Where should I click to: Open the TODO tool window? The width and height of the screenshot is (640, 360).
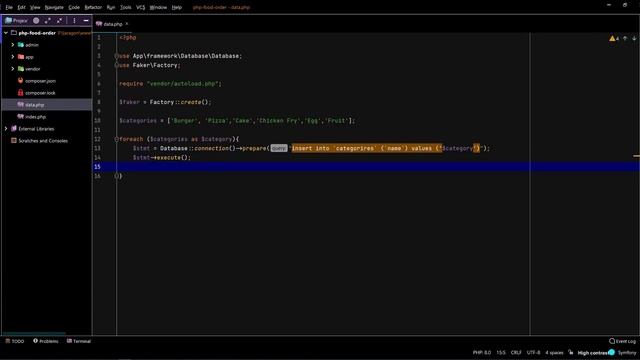coord(15,341)
